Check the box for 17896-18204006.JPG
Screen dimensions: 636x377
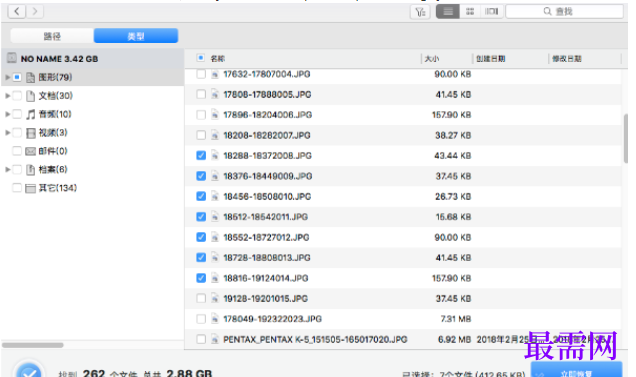click(201, 115)
